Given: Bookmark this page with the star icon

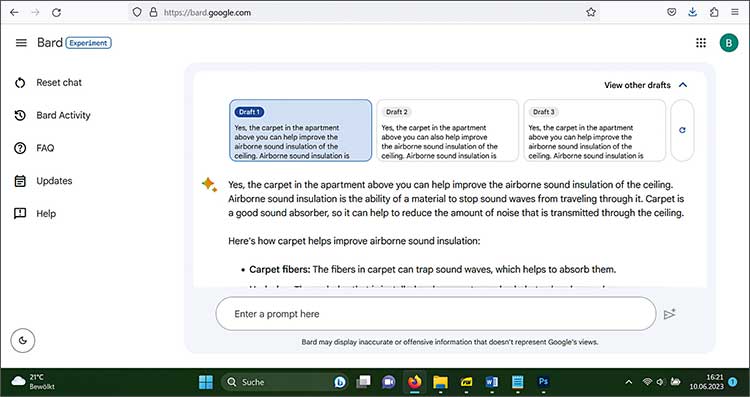Looking at the screenshot, I should pos(591,12).
